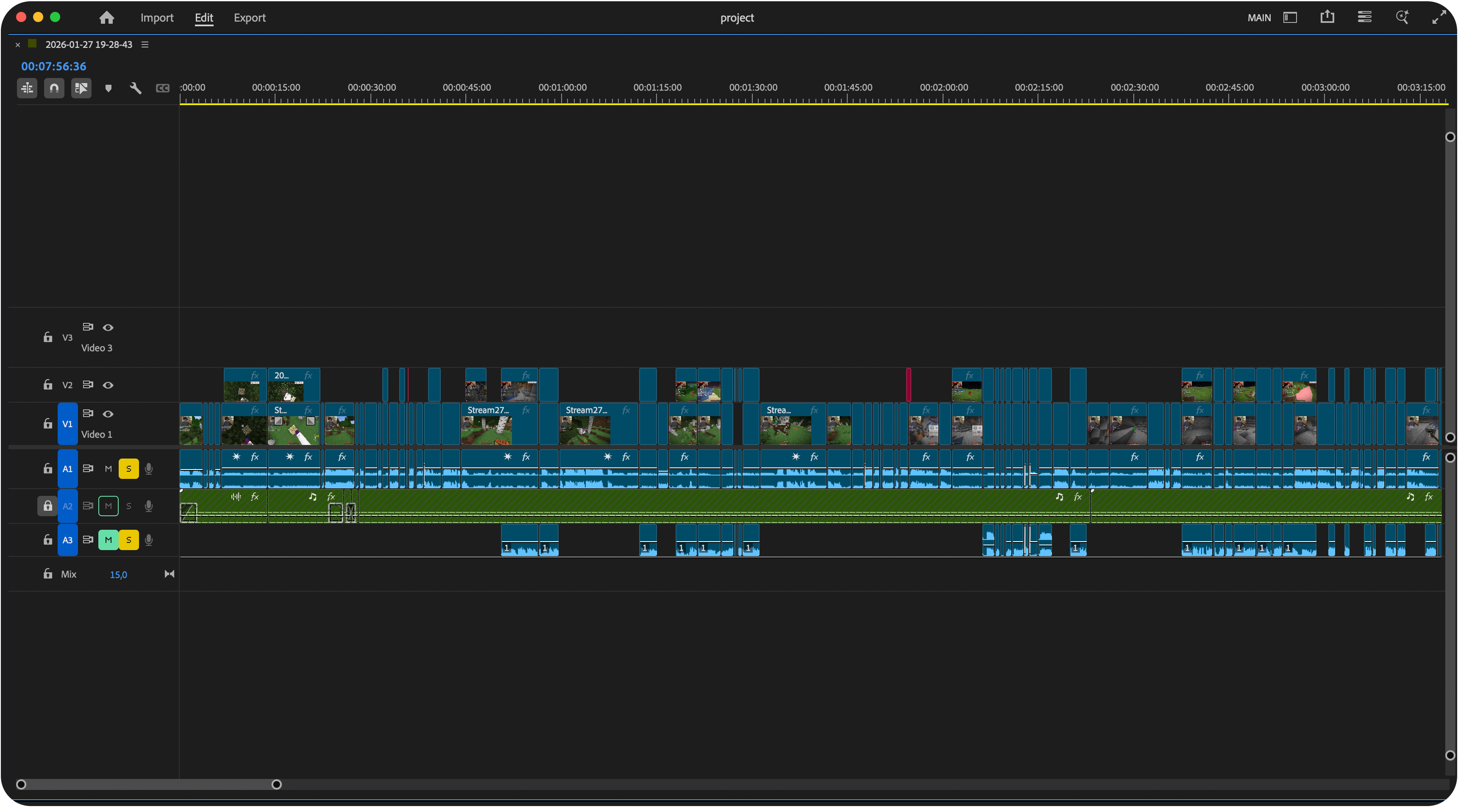The height and width of the screenshot is (812, 1458).
Task: Open the export share icon top right
Action: (1327, 17)
